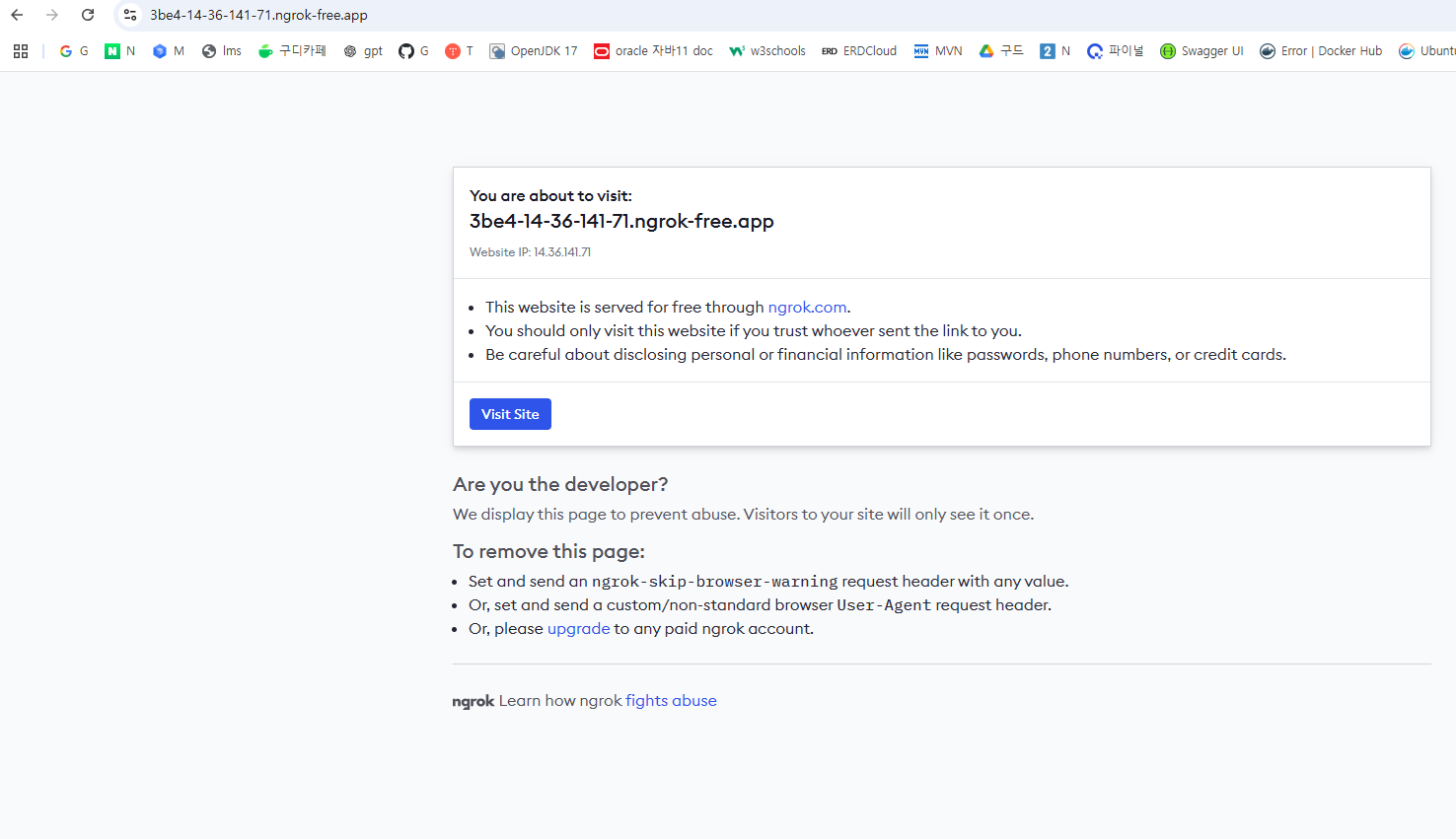The height and width of the screenshot is (839, 1456).
Task: Open the Google Drive 구드 bookmark
Action: (x=1001, y=51)
